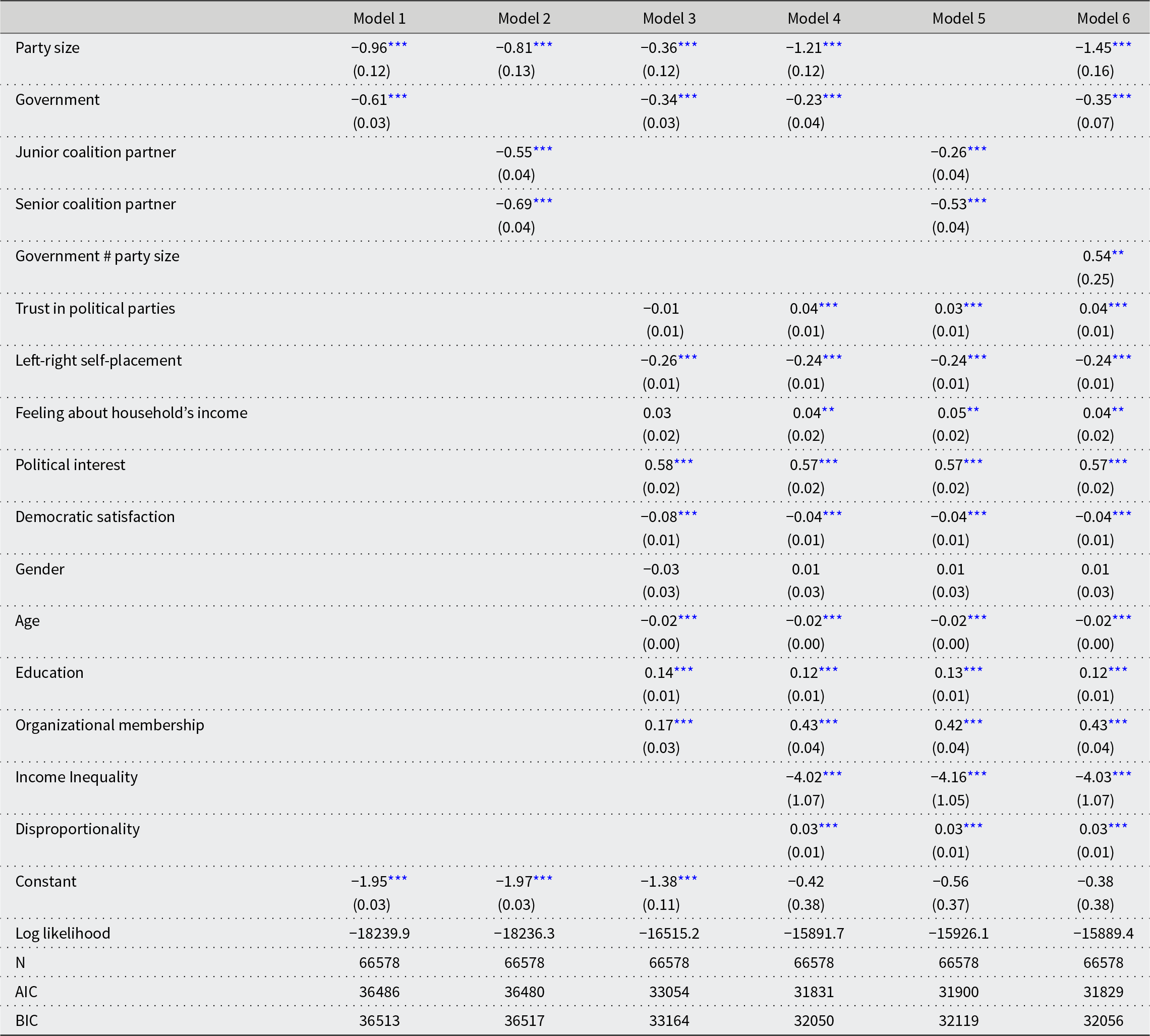Select Trust in political parties label

coord(95,309)
